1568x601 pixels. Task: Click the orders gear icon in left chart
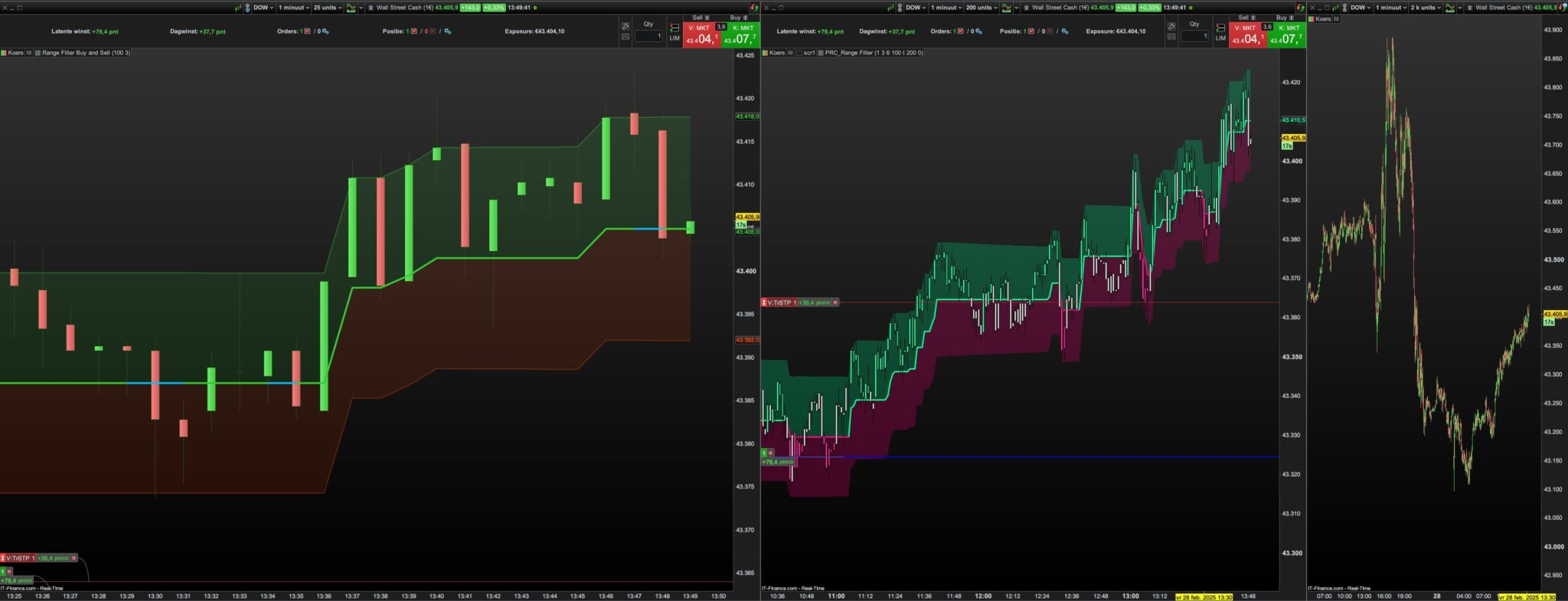[325, 31]
